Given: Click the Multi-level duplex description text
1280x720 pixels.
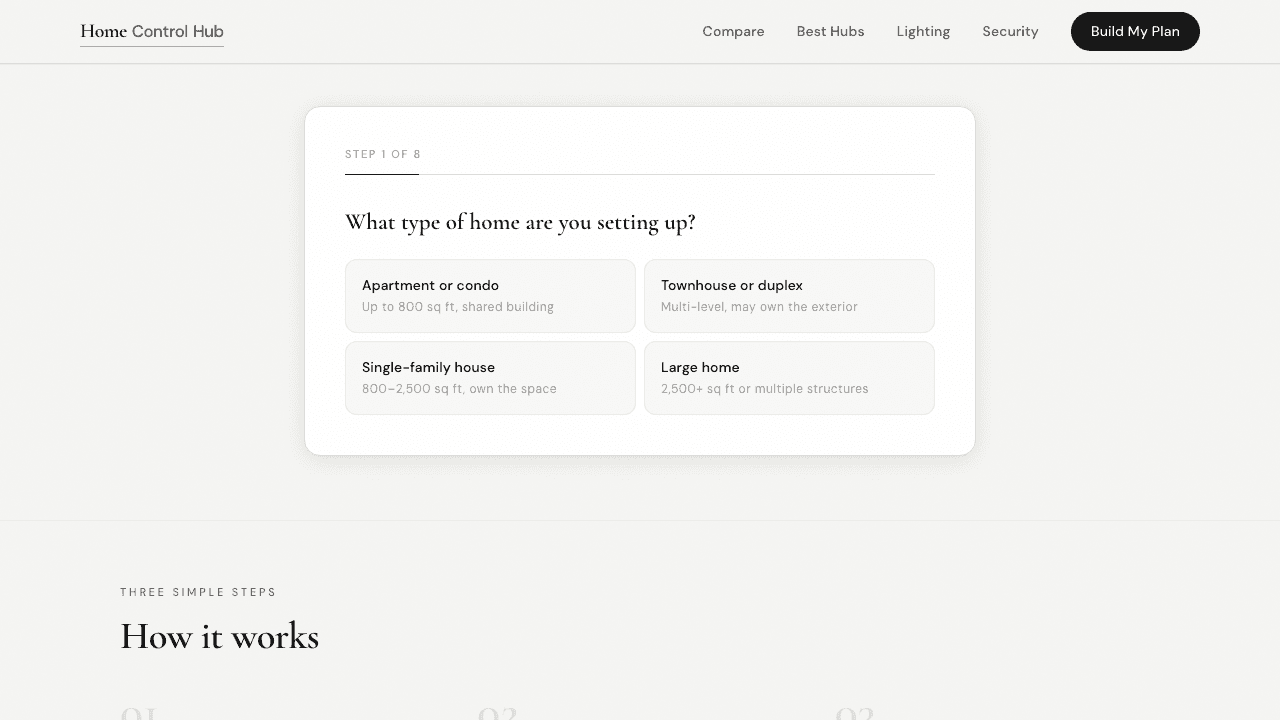Looking at the screenshot, I should pos(759,307).
